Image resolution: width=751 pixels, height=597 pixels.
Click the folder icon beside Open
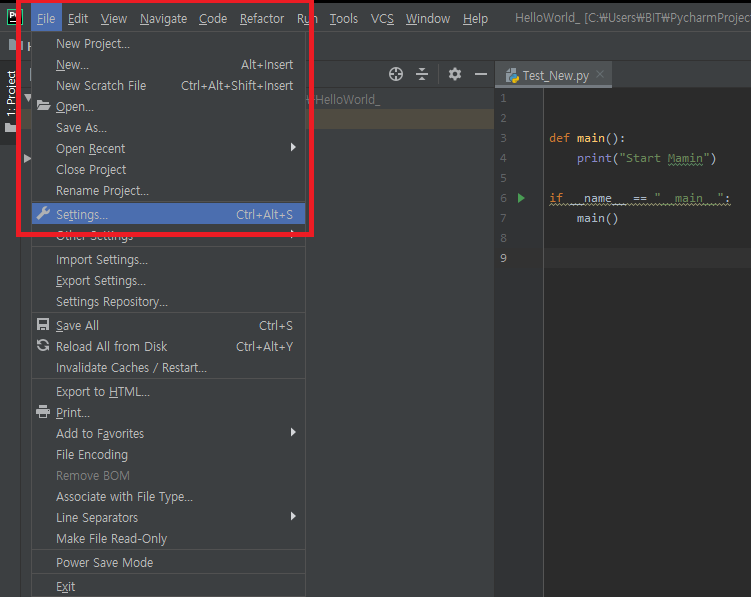[43, 105]
